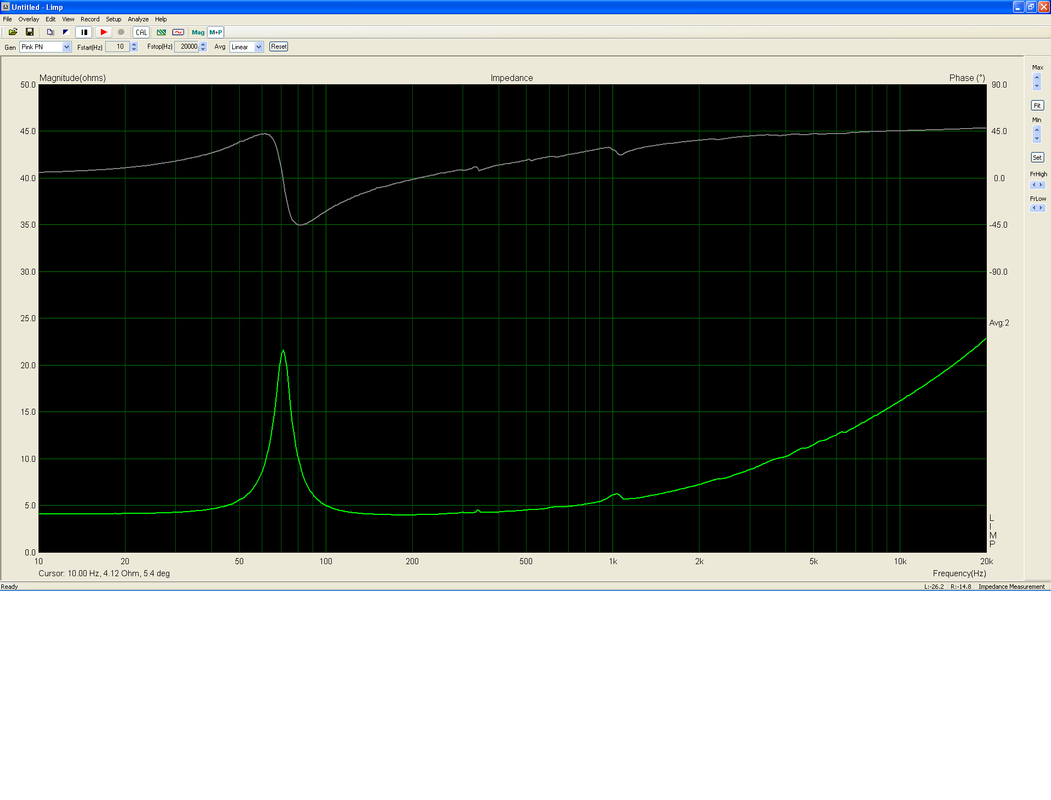Click the red waveform monitor icon
The height and width of the screenshot is (800, 1051).
(x=178, y=32)
